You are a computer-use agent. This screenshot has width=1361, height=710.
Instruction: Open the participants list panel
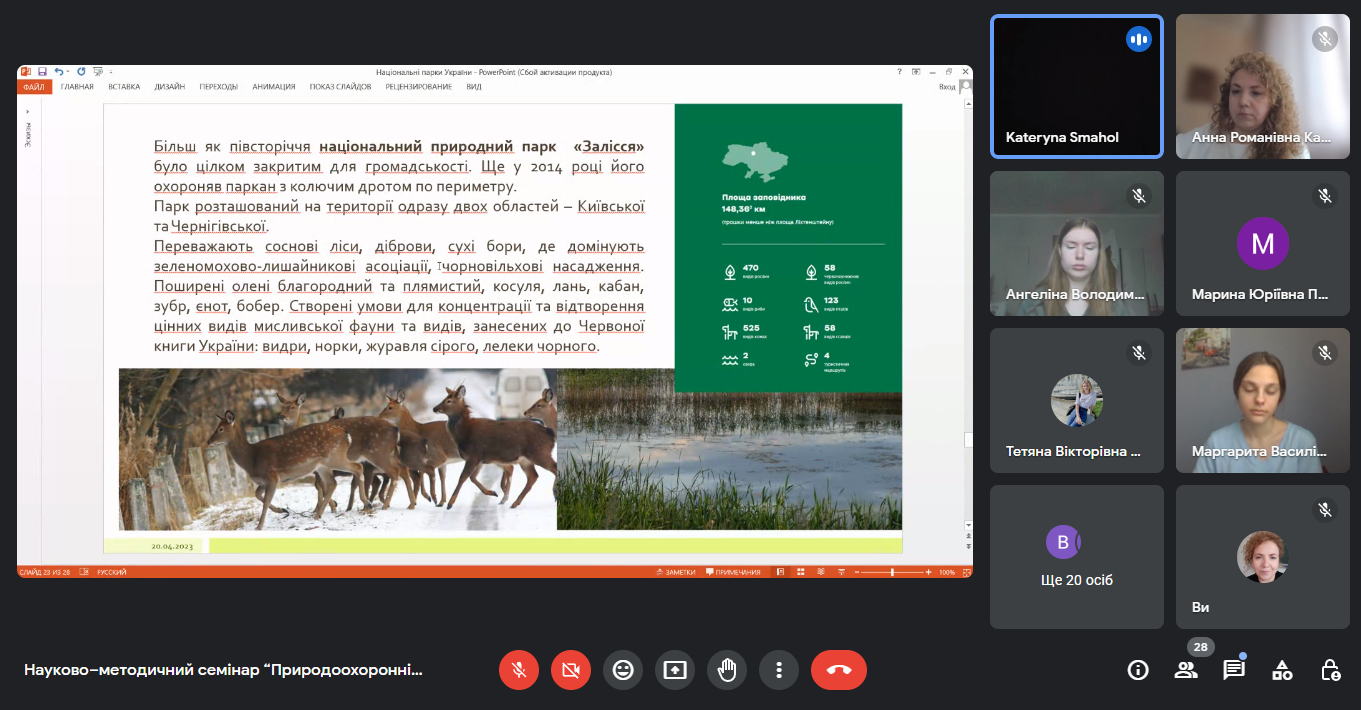pos(1186,670)
